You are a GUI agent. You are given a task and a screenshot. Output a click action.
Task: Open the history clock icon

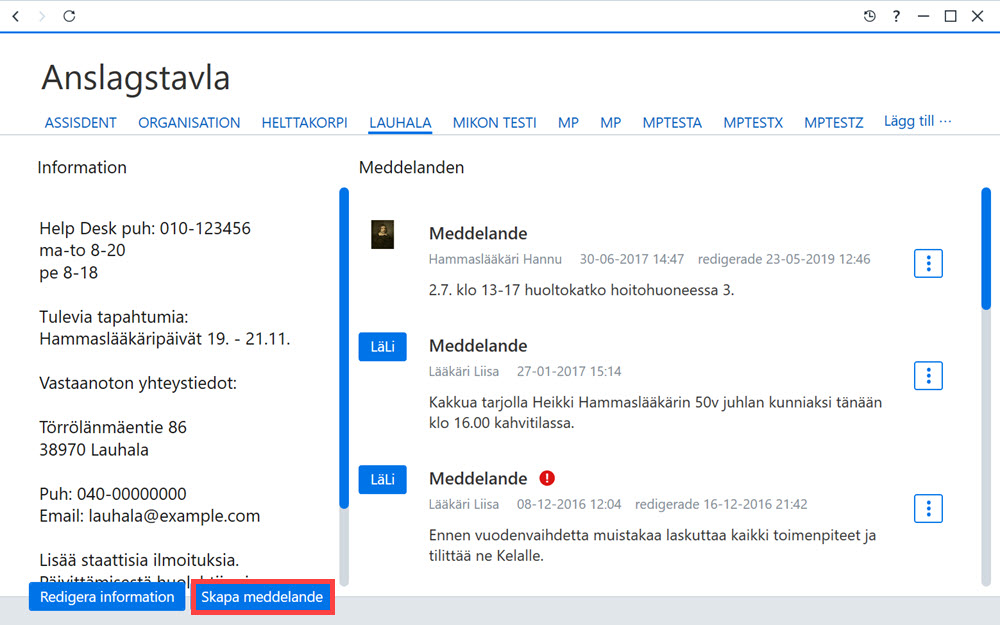[869, 16]
